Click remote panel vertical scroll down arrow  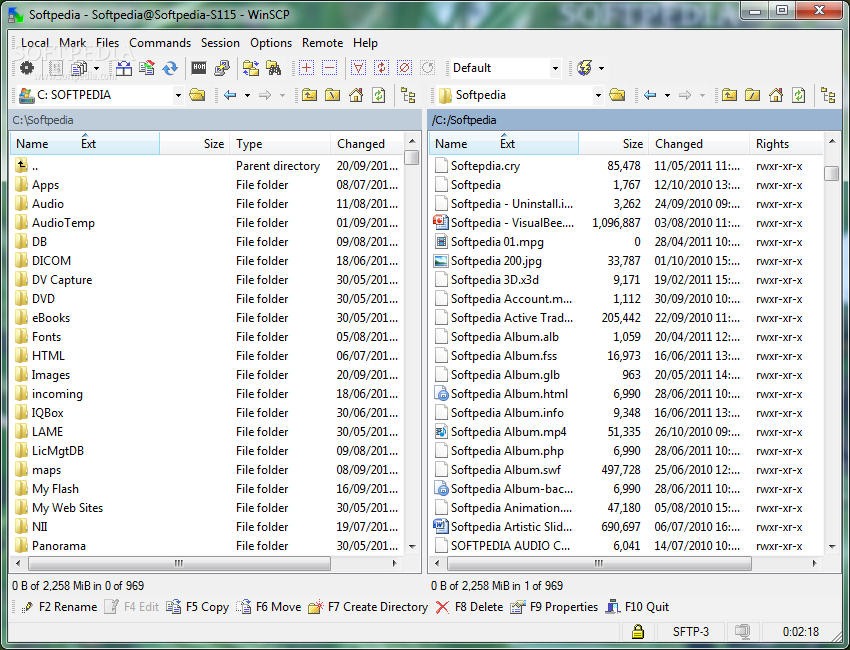tap(832, 546)
